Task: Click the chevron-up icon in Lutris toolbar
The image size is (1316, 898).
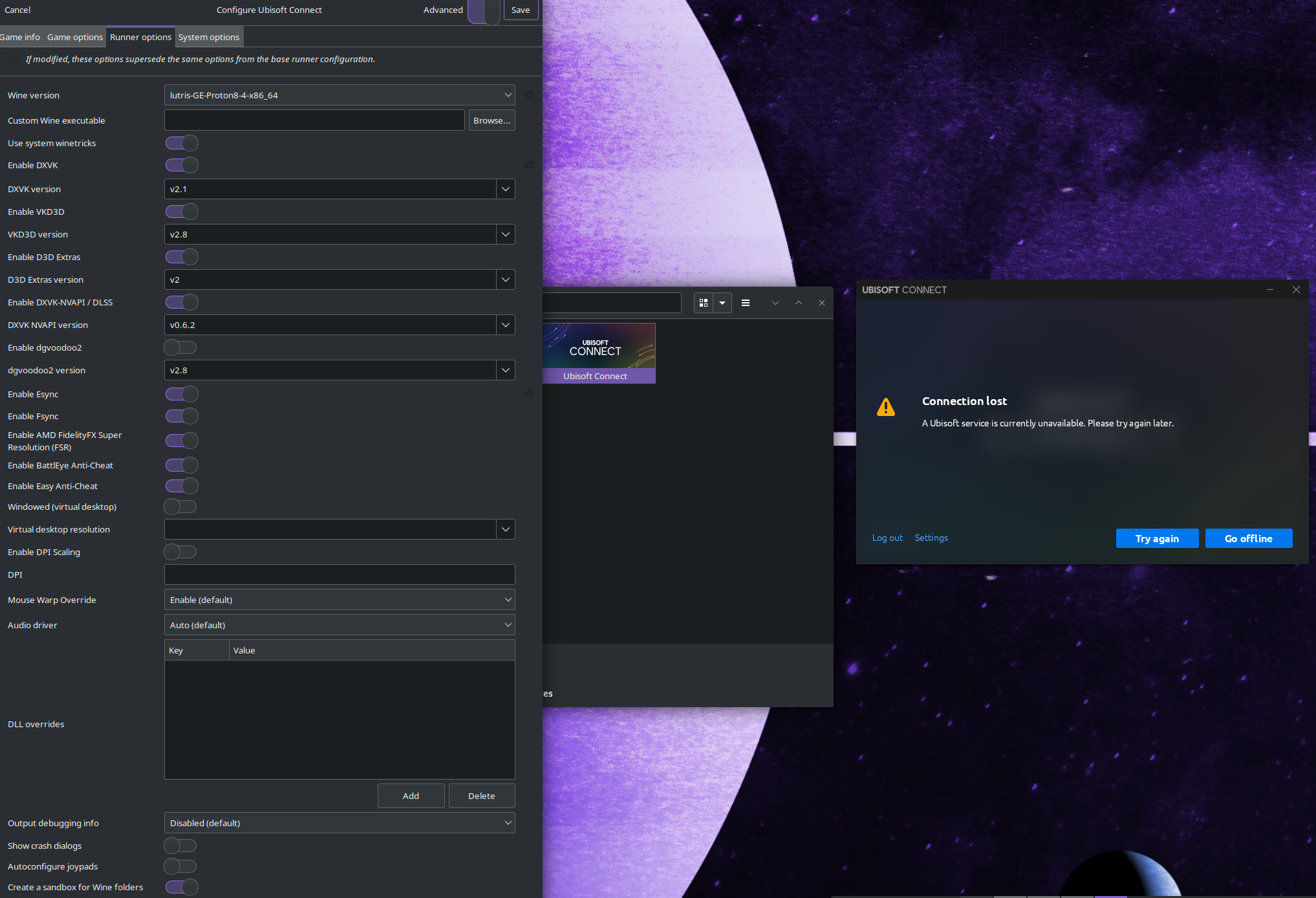Action: click(x=799, y=302)
